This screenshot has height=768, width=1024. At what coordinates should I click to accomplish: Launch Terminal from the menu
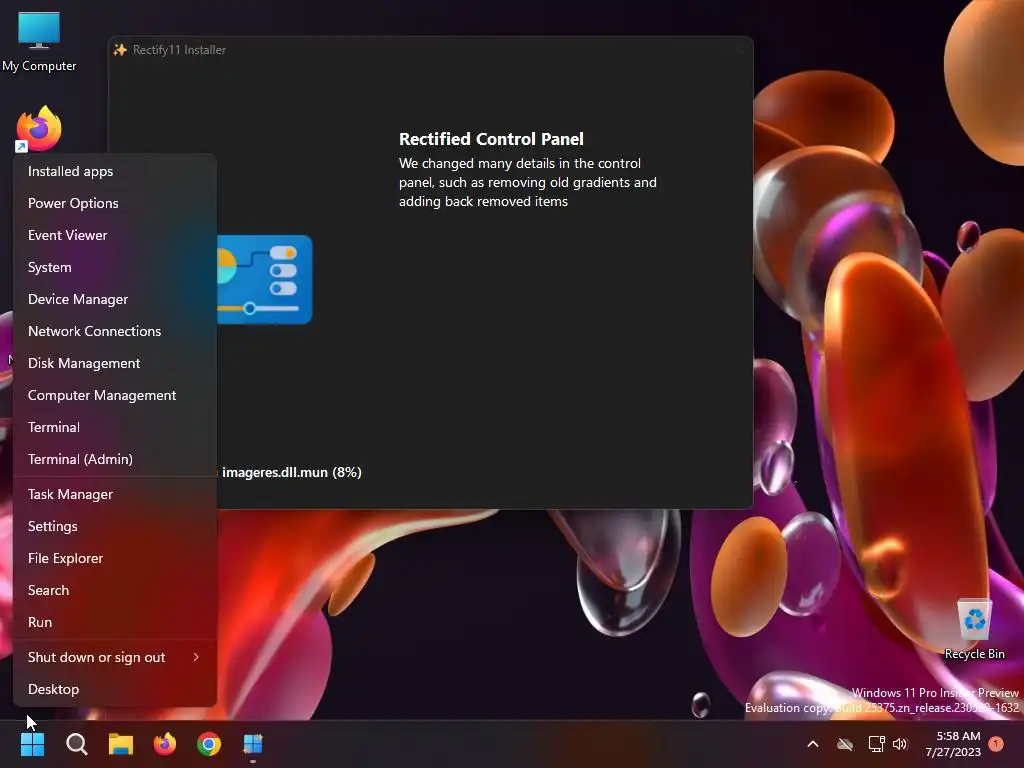115,427
